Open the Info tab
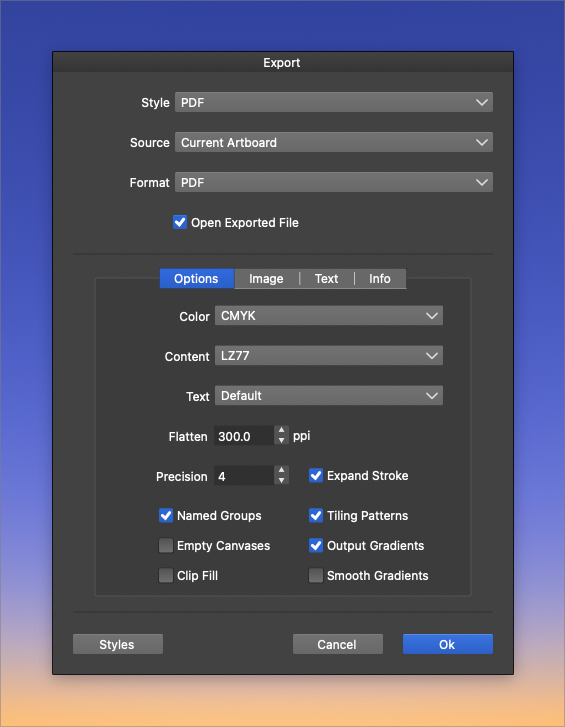The width and height of the screenshot is (565, 727). pos(380,279)
